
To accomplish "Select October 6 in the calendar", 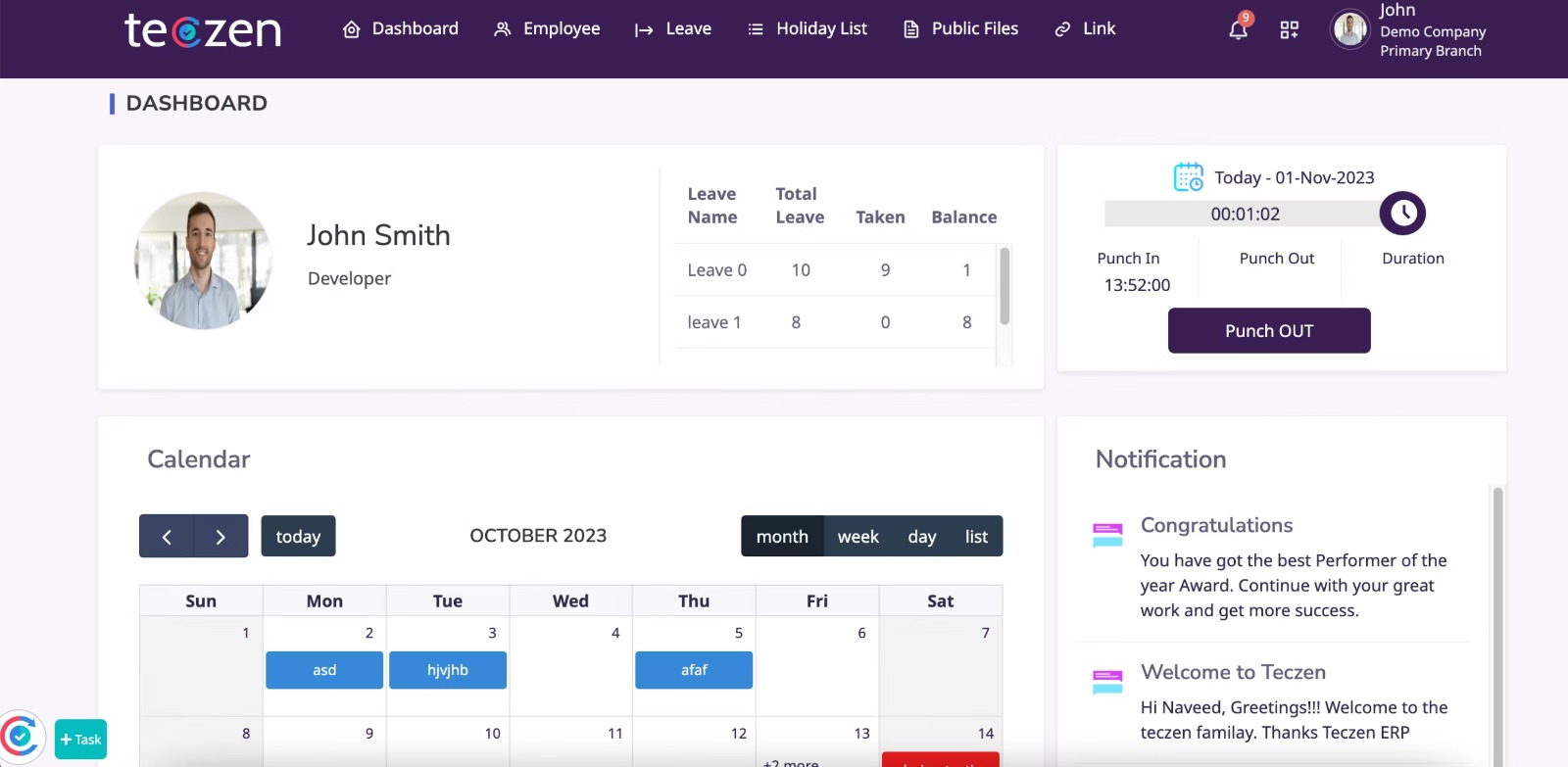I will coord(817,665).
